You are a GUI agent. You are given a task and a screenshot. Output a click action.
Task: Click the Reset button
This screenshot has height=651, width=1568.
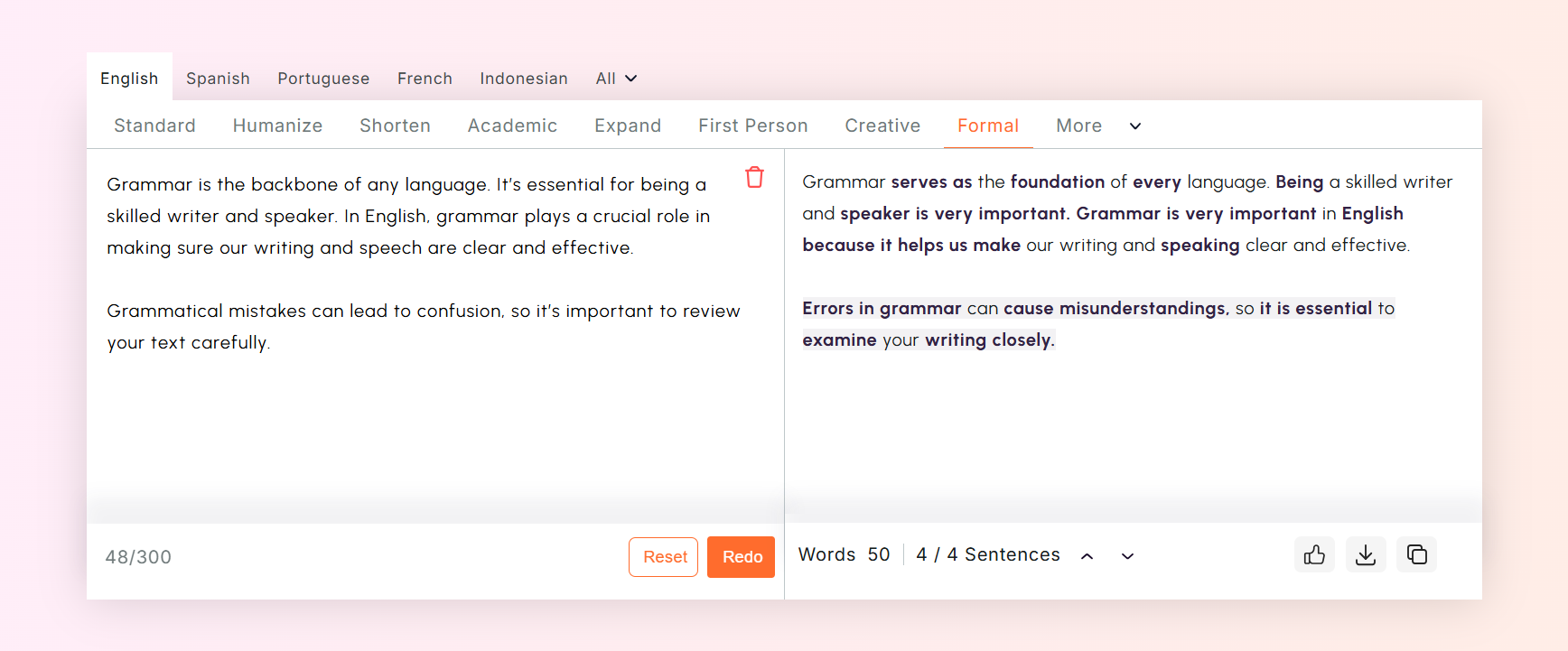pos(664,557)
